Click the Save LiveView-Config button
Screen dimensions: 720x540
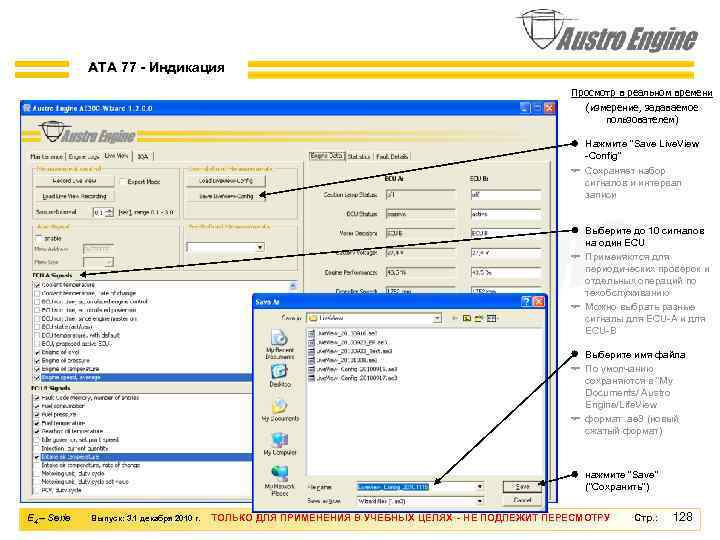click(225, 196)
